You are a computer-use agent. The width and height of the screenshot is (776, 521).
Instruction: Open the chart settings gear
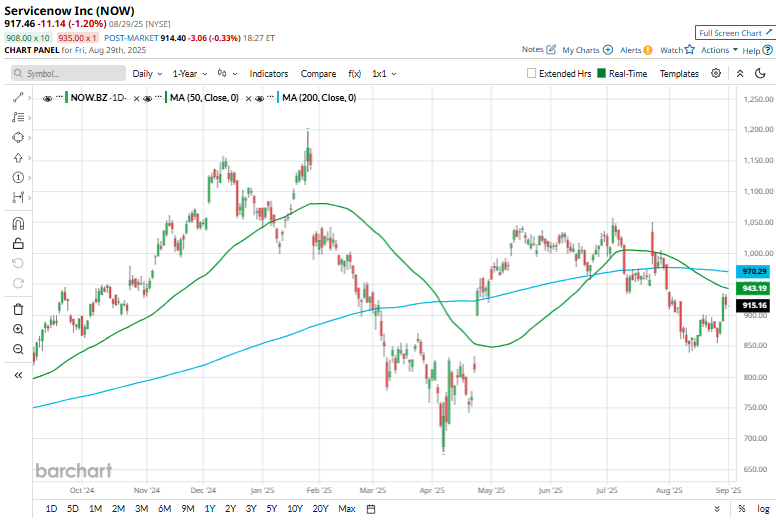coord(716,73)
